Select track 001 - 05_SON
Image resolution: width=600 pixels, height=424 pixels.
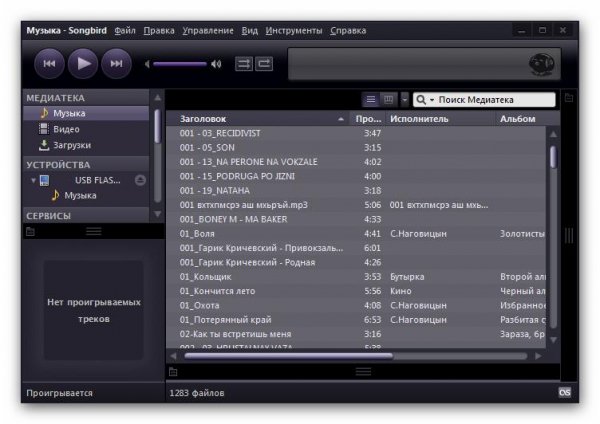(356, 148)
